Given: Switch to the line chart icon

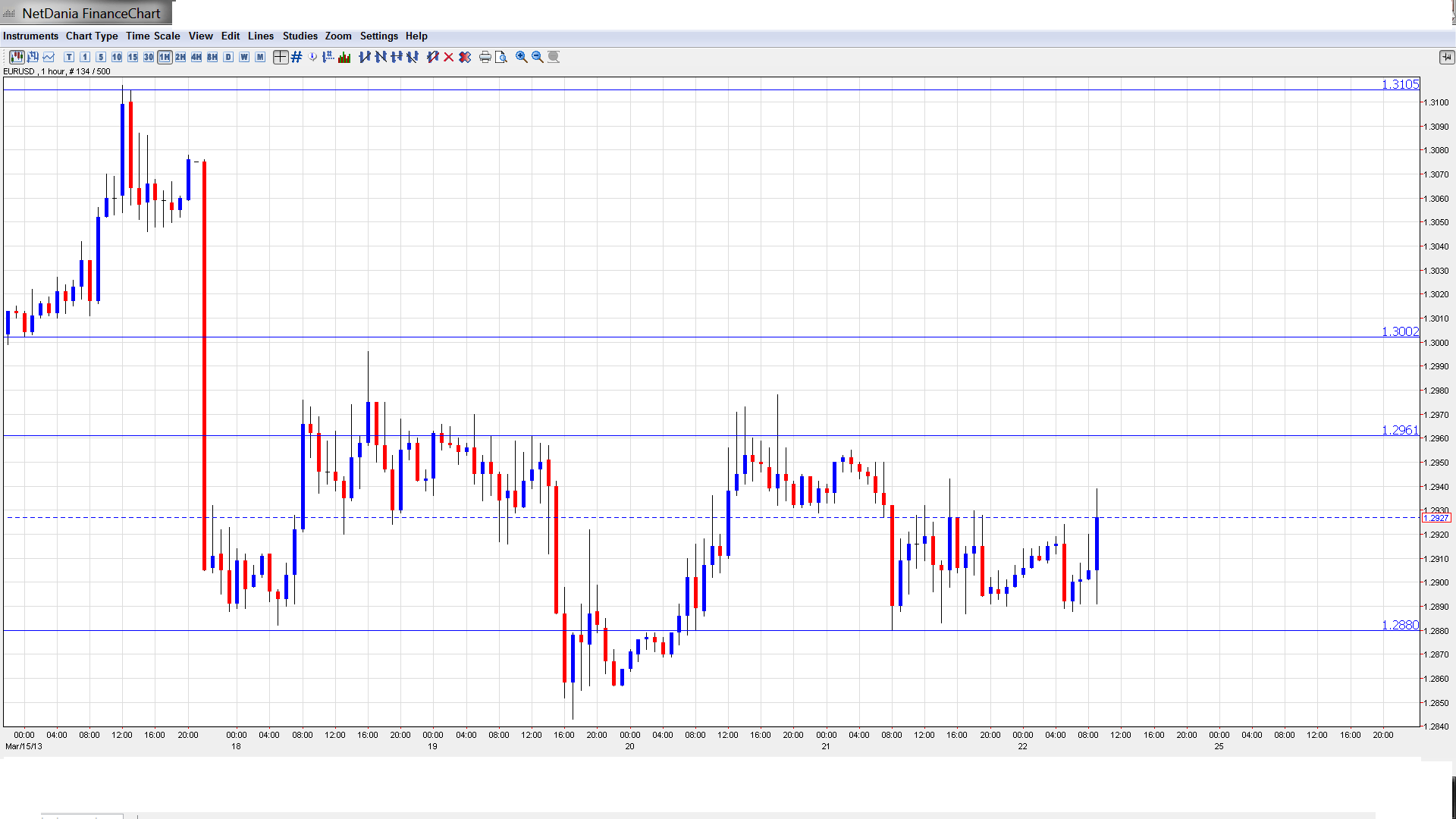Looking at the screenshot, I should [49, 57].
